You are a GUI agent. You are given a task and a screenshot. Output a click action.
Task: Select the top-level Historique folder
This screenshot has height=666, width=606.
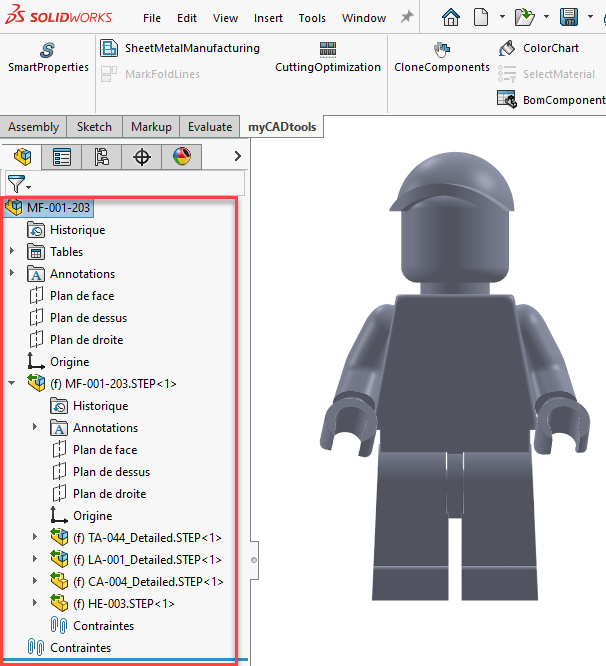66,230
